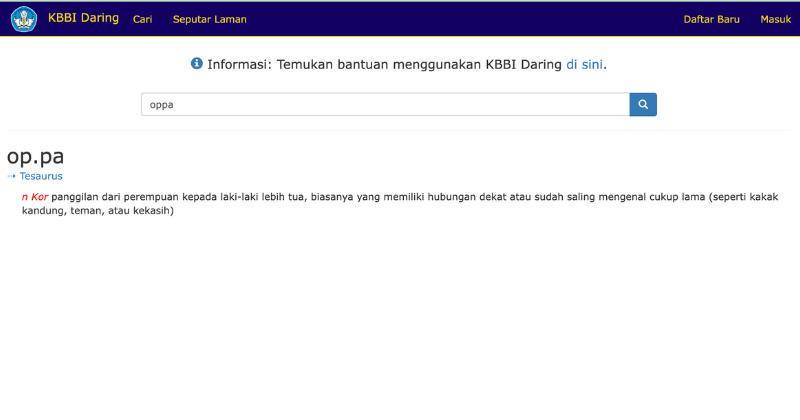Click the blue info icon
The width and height of the screenshot is (800, 420).
pos(196,63)
